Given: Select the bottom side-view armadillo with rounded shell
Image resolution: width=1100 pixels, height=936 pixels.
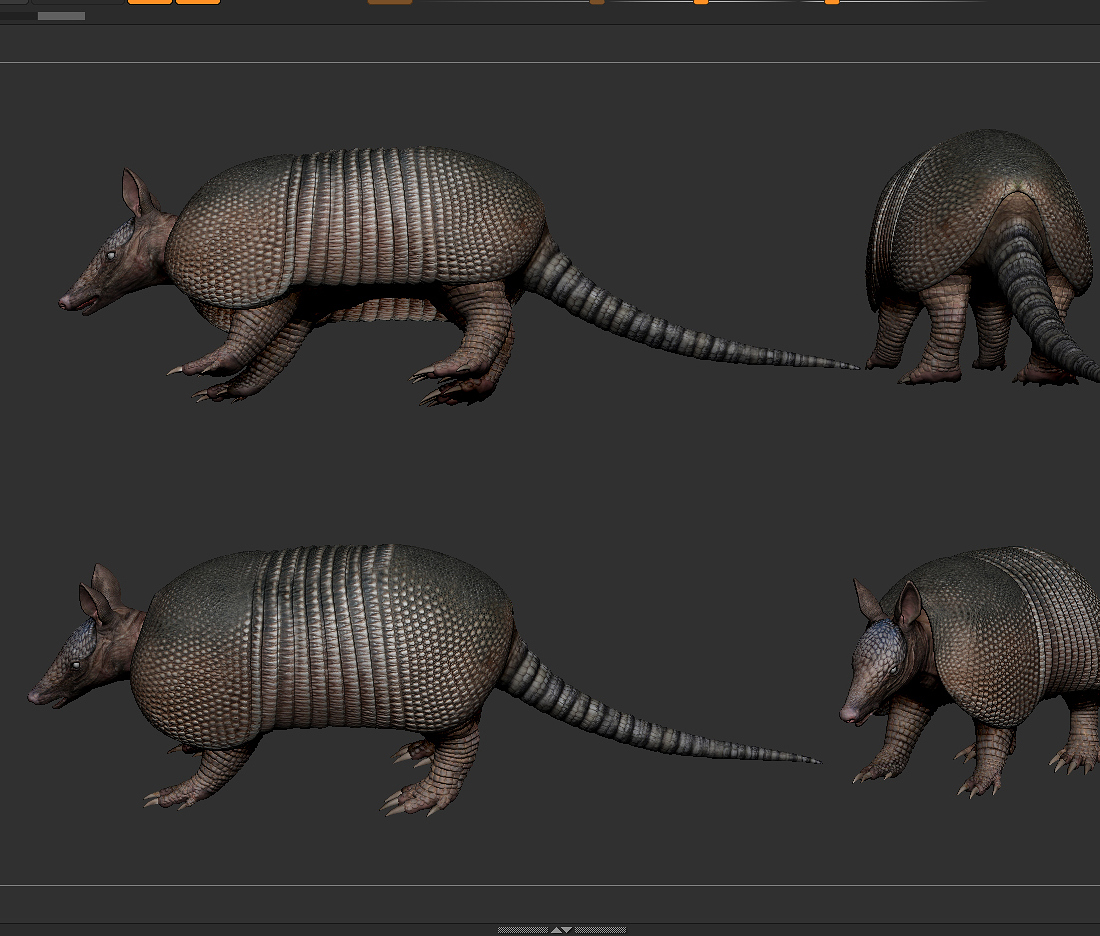Looking at the screenshot, I should click(424, 680).
